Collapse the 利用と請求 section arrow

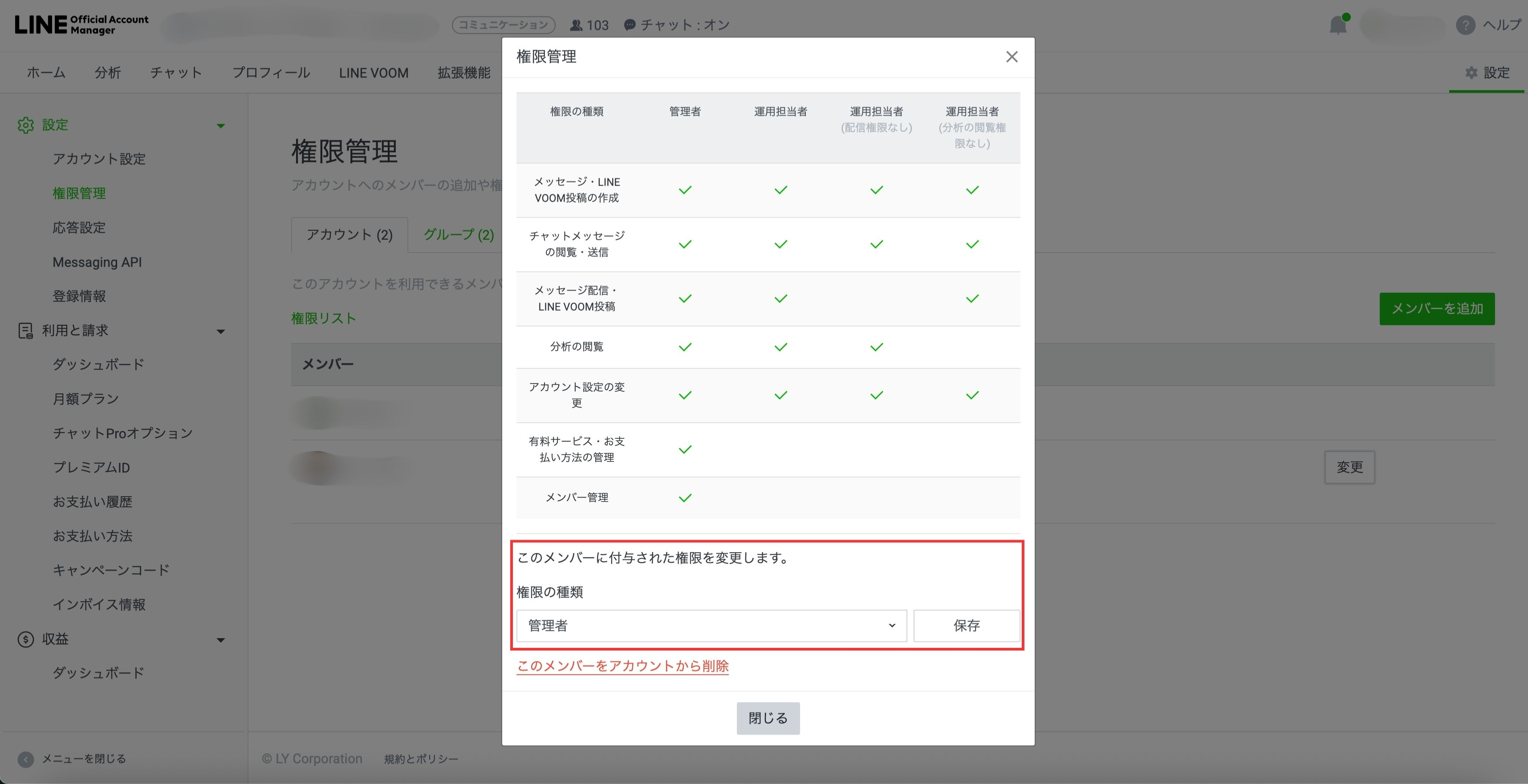click(221, 331)
